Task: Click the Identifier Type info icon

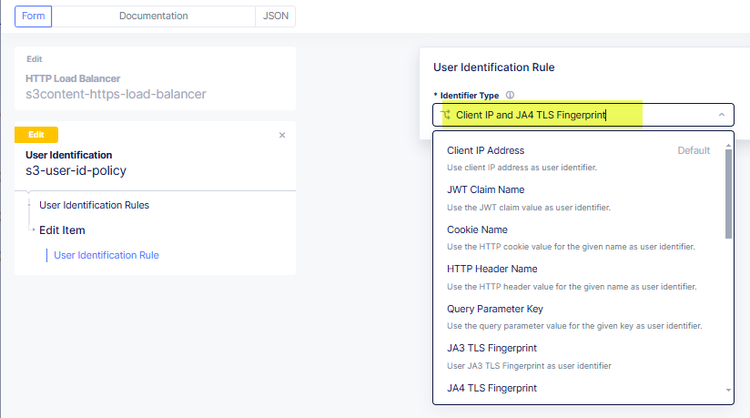Action: click(x=510, y=96)
